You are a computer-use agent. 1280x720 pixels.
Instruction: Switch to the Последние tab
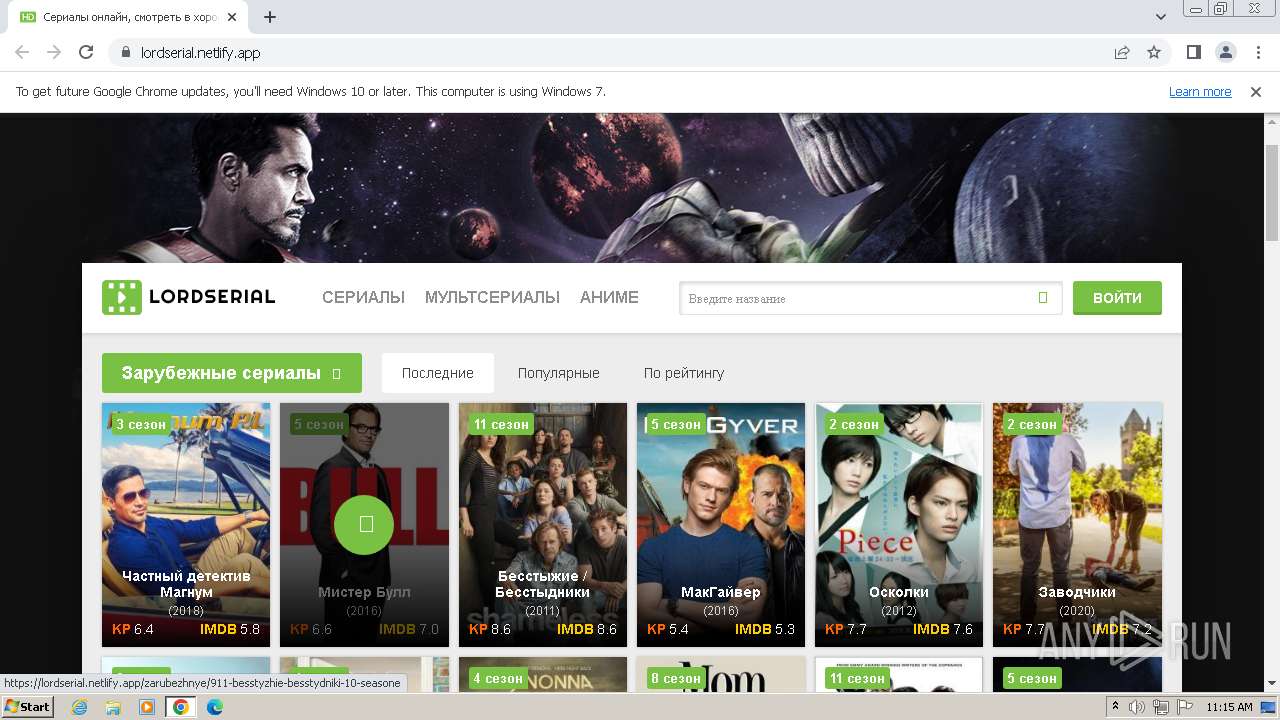tap(438, 373)
